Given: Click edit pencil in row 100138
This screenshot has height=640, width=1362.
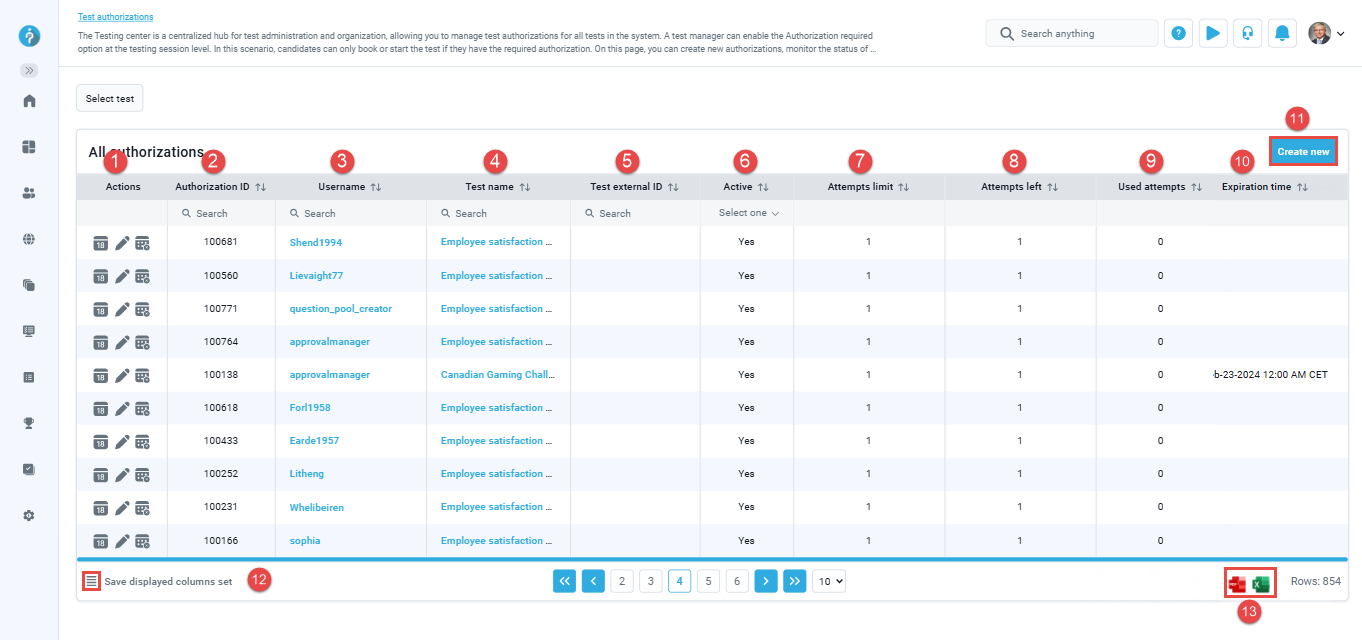Looking at the screenshot, I should [x=122, y=375].
